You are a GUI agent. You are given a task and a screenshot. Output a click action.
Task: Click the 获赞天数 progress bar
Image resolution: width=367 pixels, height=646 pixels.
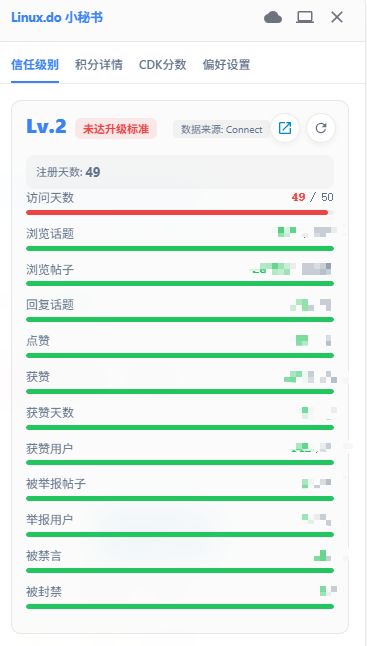click(180, 427)
